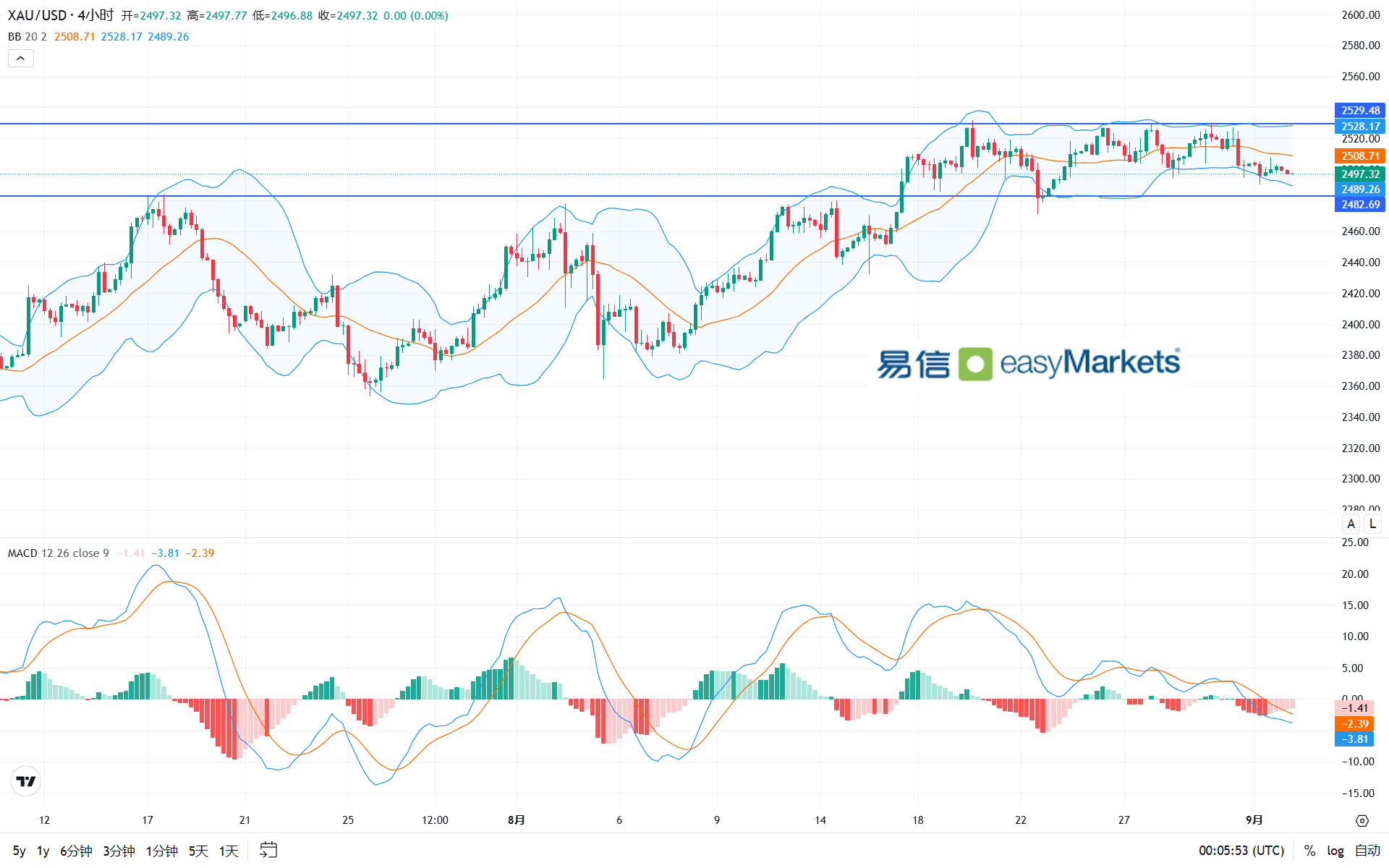Select the 5y time range
The height and width of the screenshot is (868, 1389).
click(x=20, y=851)
